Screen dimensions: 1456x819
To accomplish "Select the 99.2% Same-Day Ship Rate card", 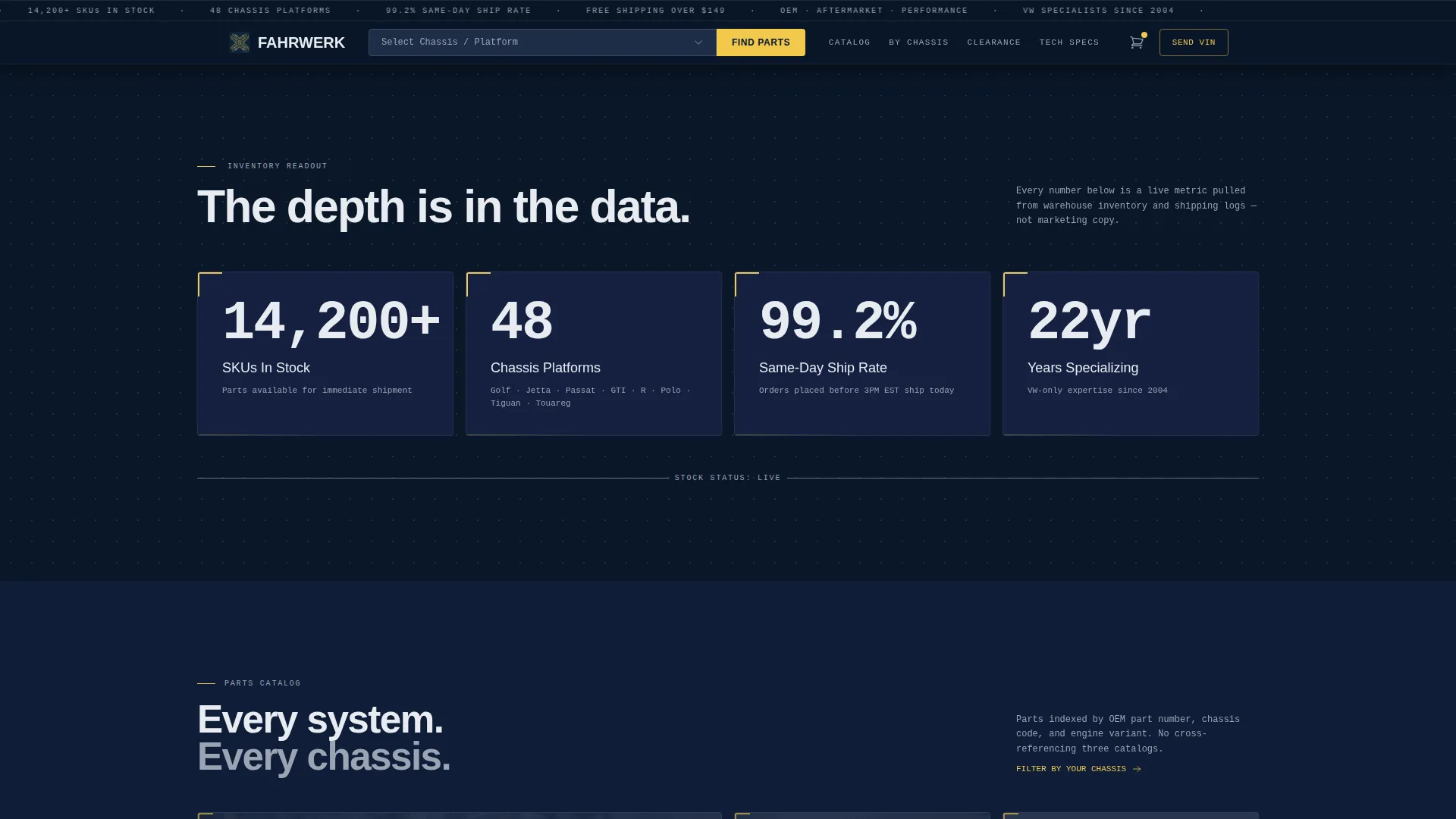I will pos(862,353).
